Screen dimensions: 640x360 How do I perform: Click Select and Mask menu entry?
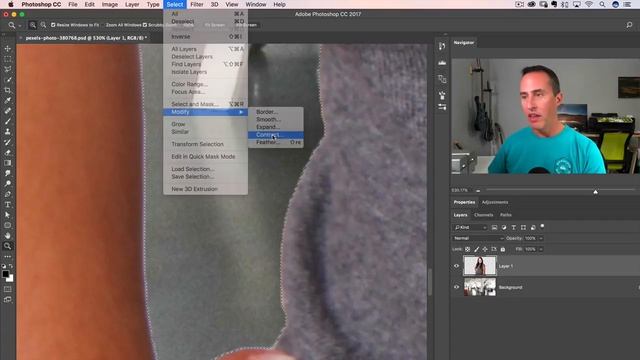pos(205,104)
